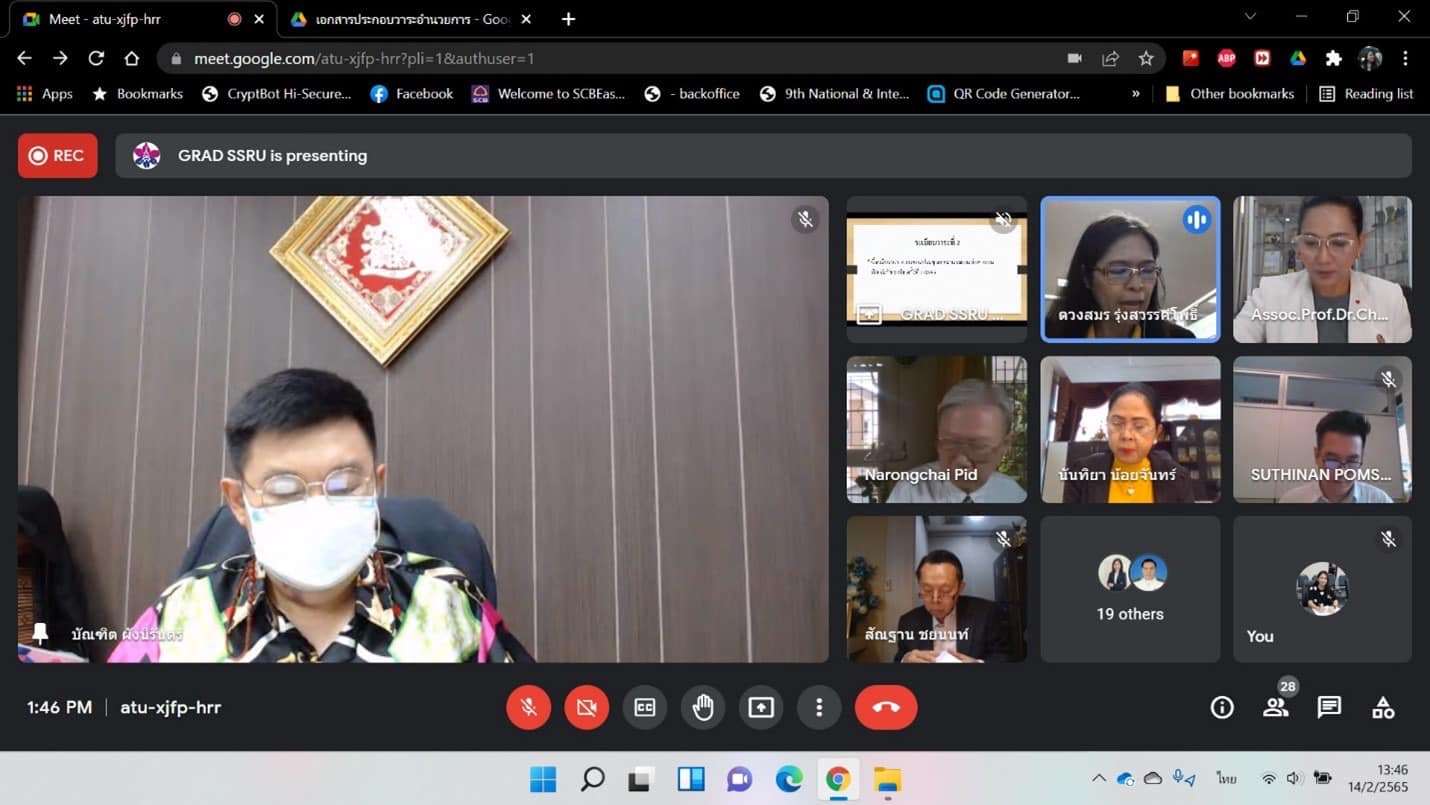Open the Activities panel
The image size is (1430, 805).
1383,707
